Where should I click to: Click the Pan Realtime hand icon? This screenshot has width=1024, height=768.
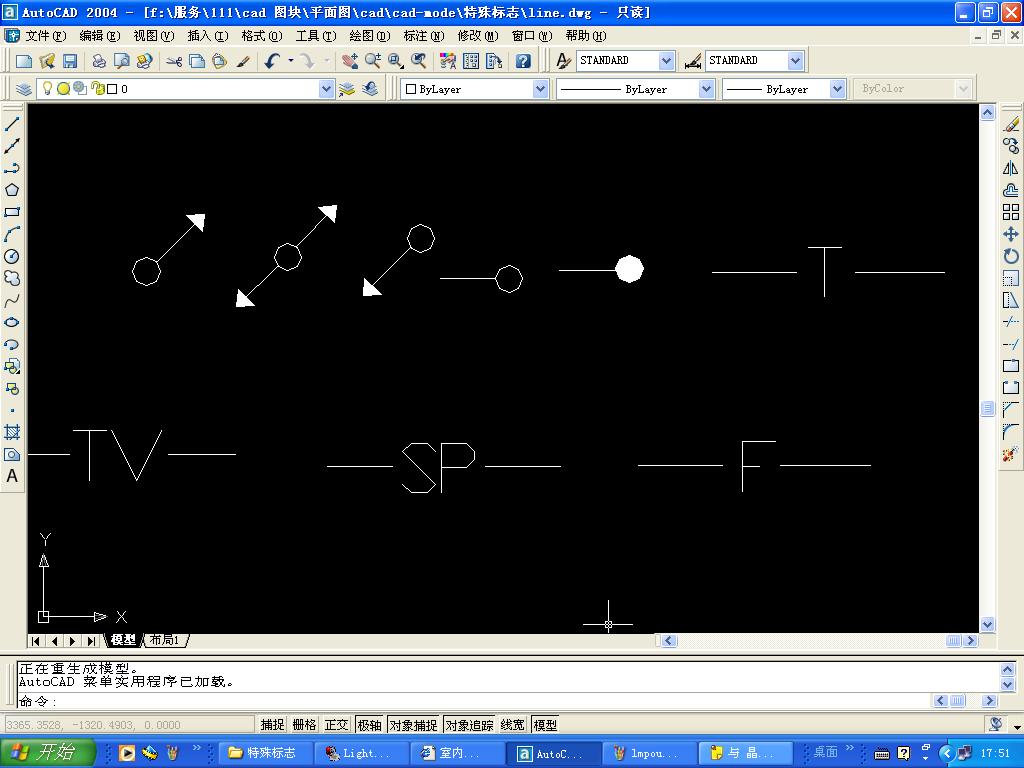click(350, 61)
